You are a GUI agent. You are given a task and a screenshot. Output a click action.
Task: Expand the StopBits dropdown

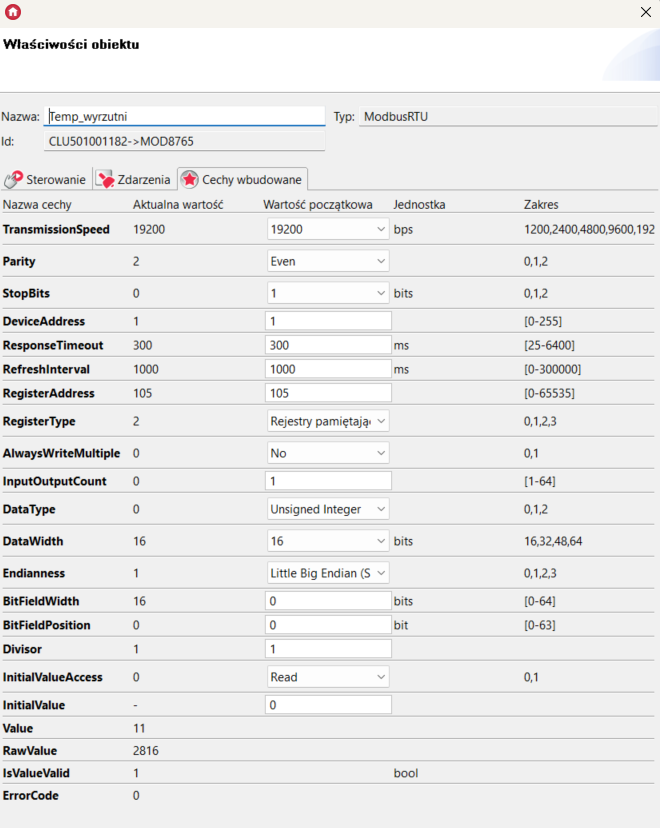328,294
